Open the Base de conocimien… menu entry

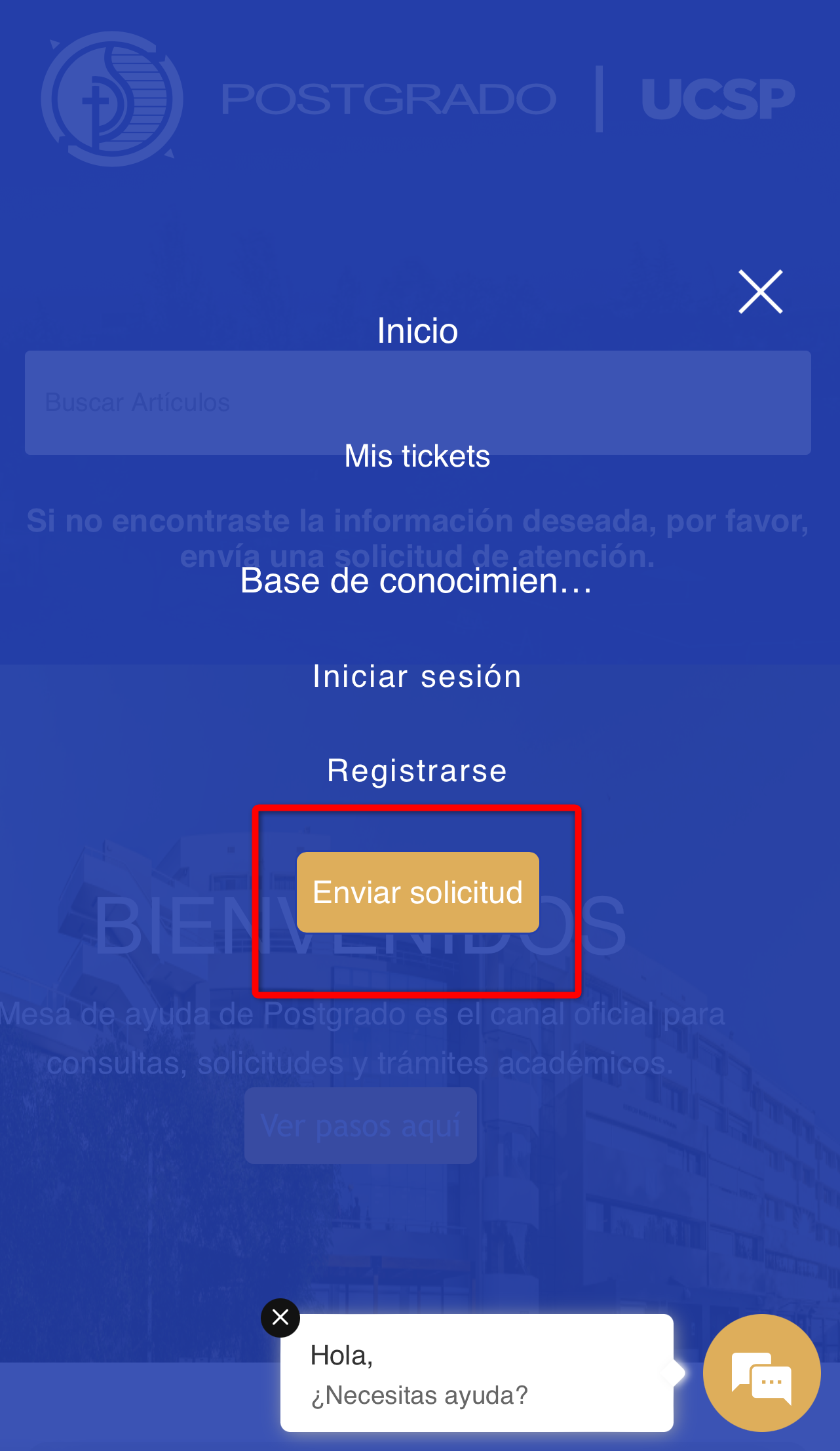point(417,581)
